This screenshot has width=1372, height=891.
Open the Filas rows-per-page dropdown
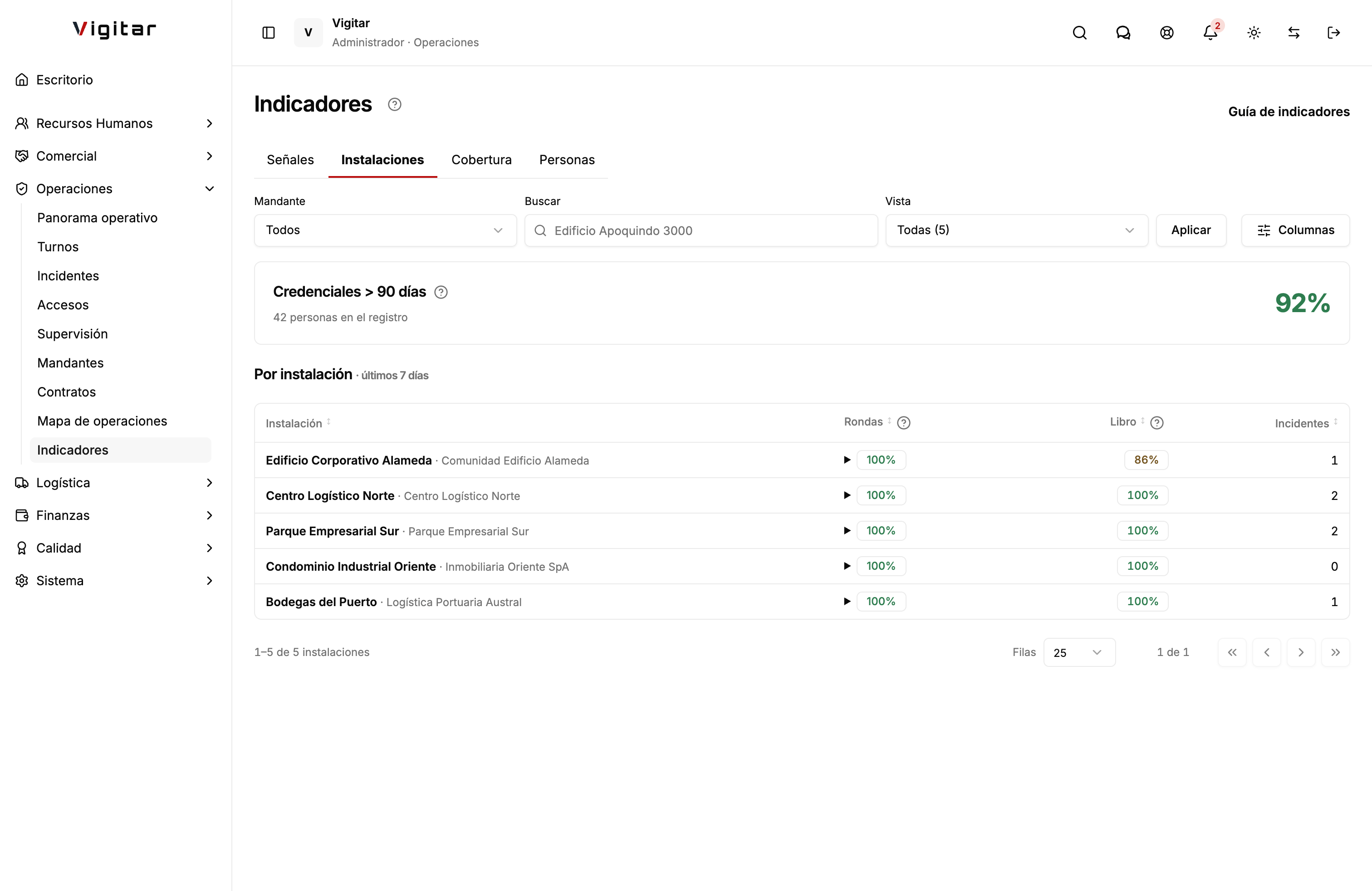1079,652
